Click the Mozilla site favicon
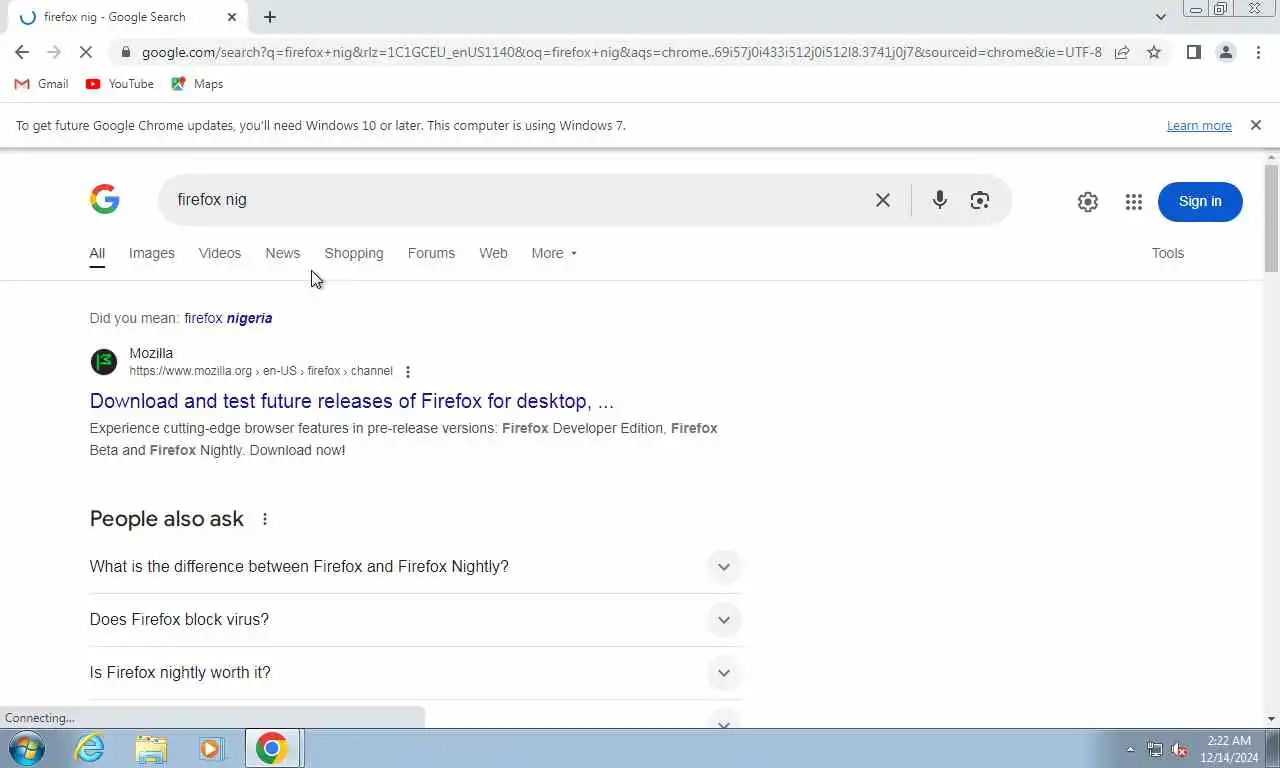1280x768 pixels. pos(104,362)
